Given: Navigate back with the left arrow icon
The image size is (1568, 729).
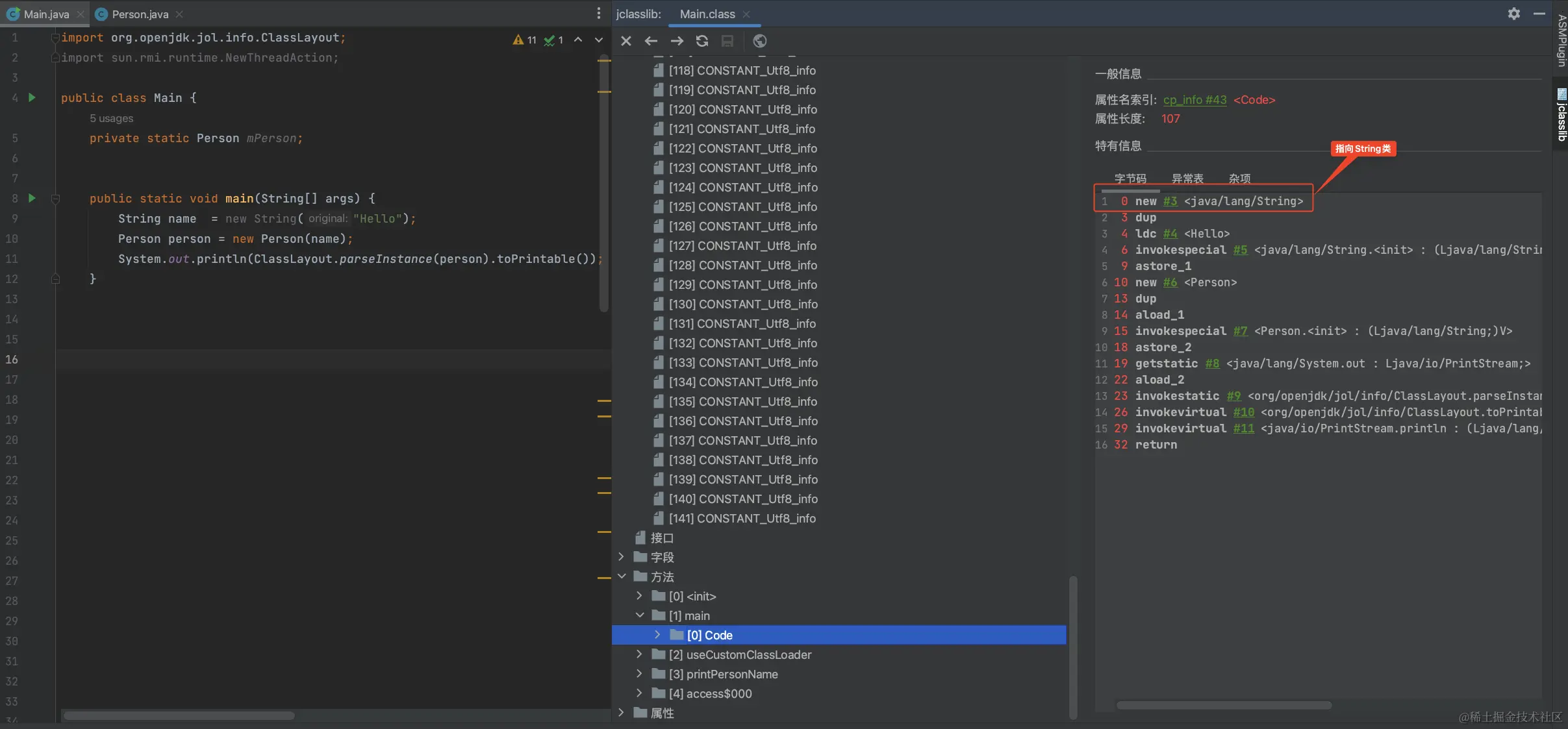Looking at the screenshot, I should coord(651,41).
